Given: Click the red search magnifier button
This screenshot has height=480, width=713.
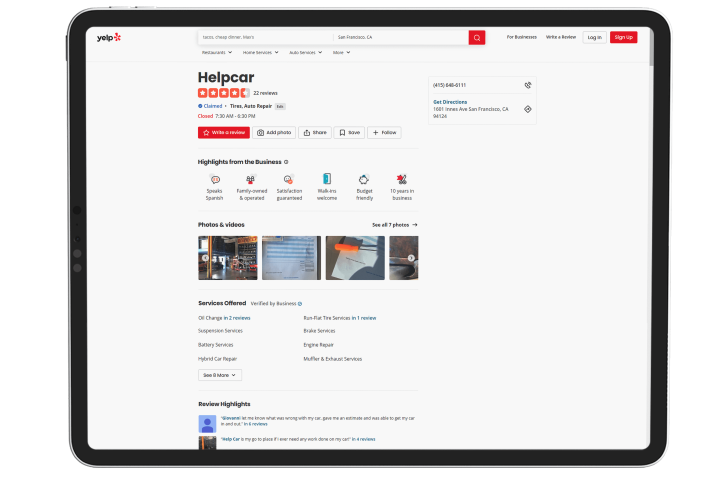Looking at the screenshot, I should pos(477,38).
